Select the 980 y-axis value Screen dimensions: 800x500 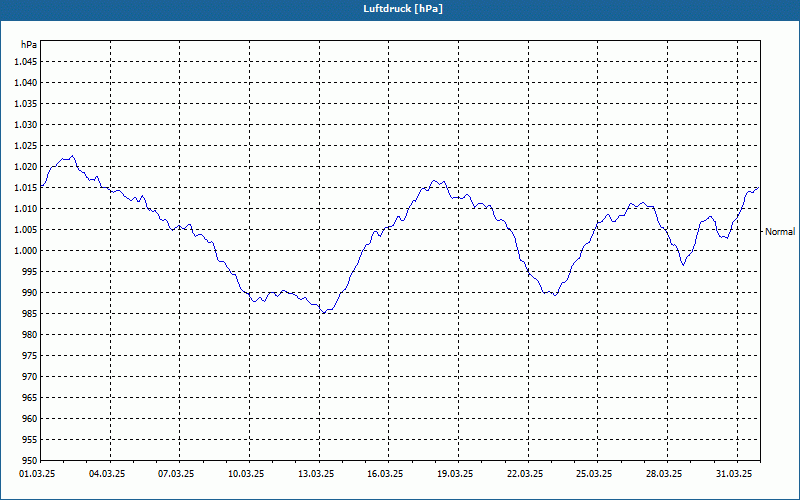click(31, 335)
